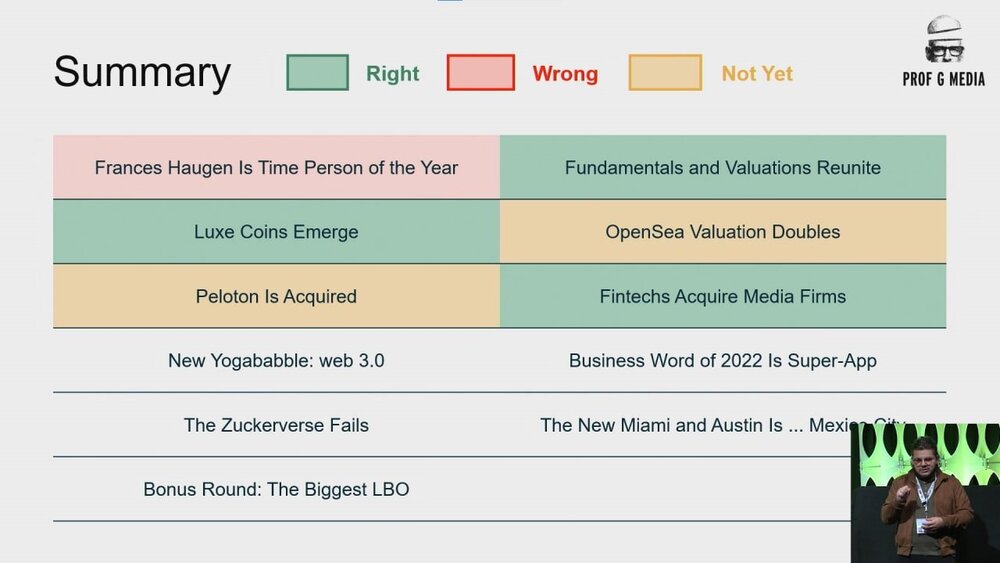The image size is (1000, 563).
Task: Click Business Word of 2022 Is Super-App
Action: 723,360
